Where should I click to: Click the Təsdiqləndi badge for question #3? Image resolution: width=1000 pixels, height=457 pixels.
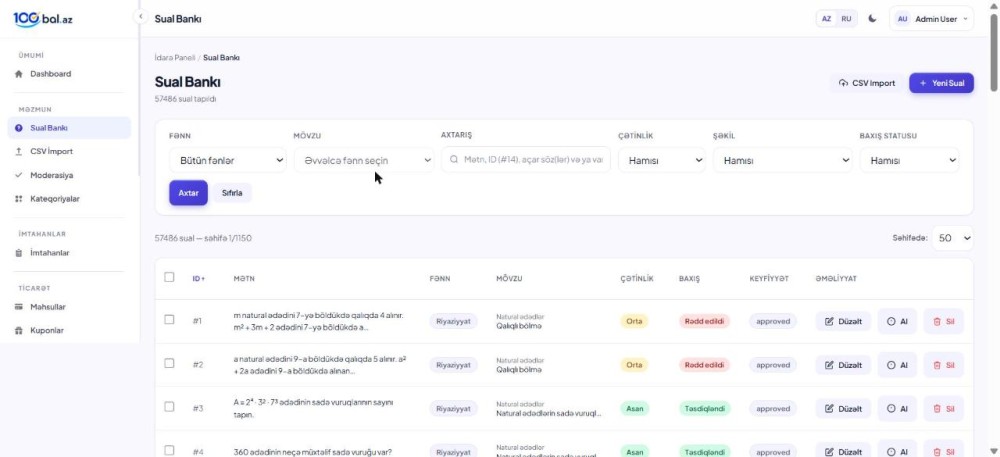point(704,409)
